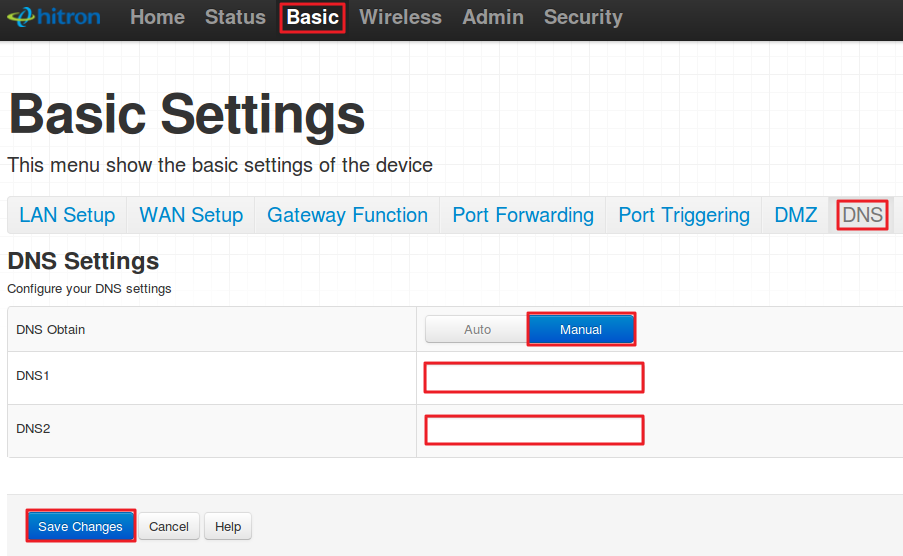903x556 pixels.
Task: Set DNS Obtain to Manual
Action: pyautogui.click(x=581, y=329)
